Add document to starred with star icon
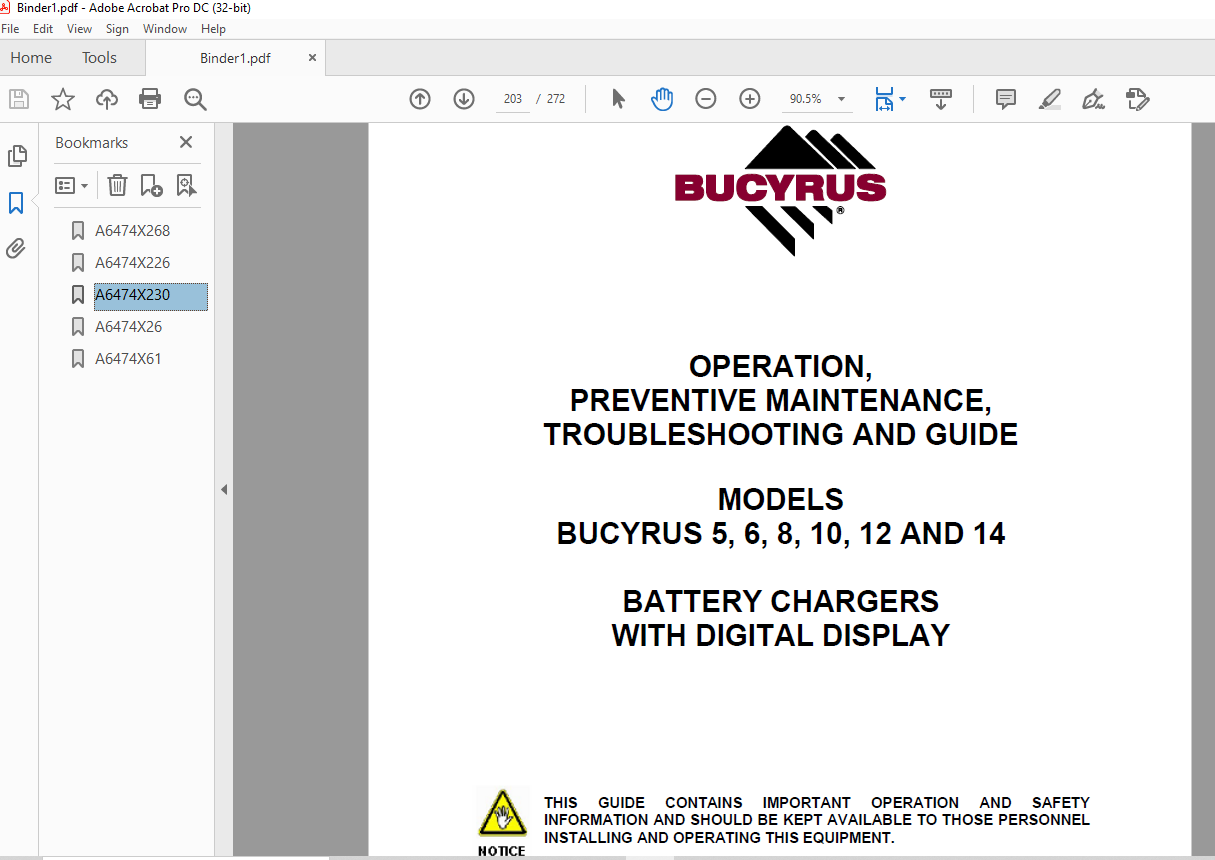1215x860 pixels. 63,99
